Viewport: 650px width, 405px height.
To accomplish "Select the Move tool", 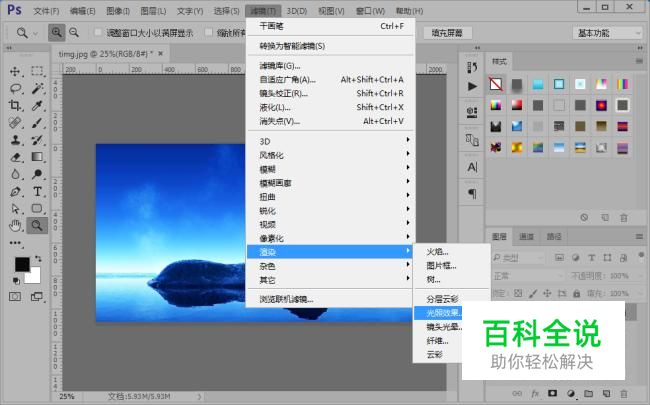I will coord(15,71).
